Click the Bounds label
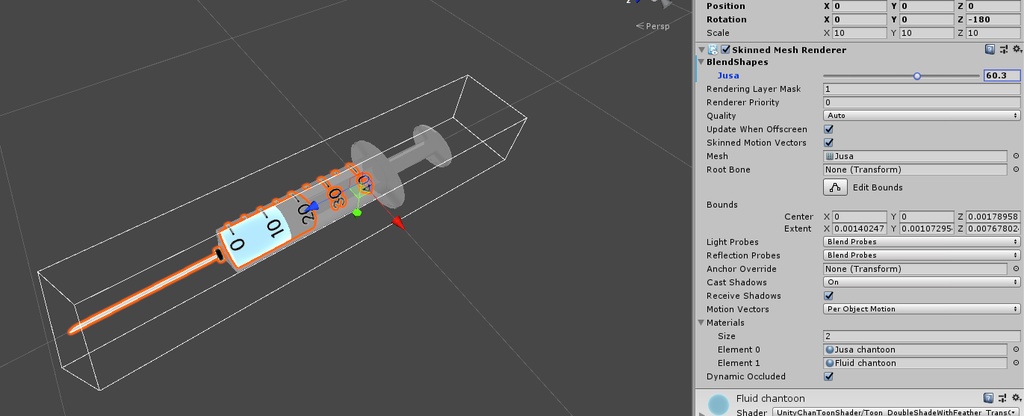 click(722, 204)
